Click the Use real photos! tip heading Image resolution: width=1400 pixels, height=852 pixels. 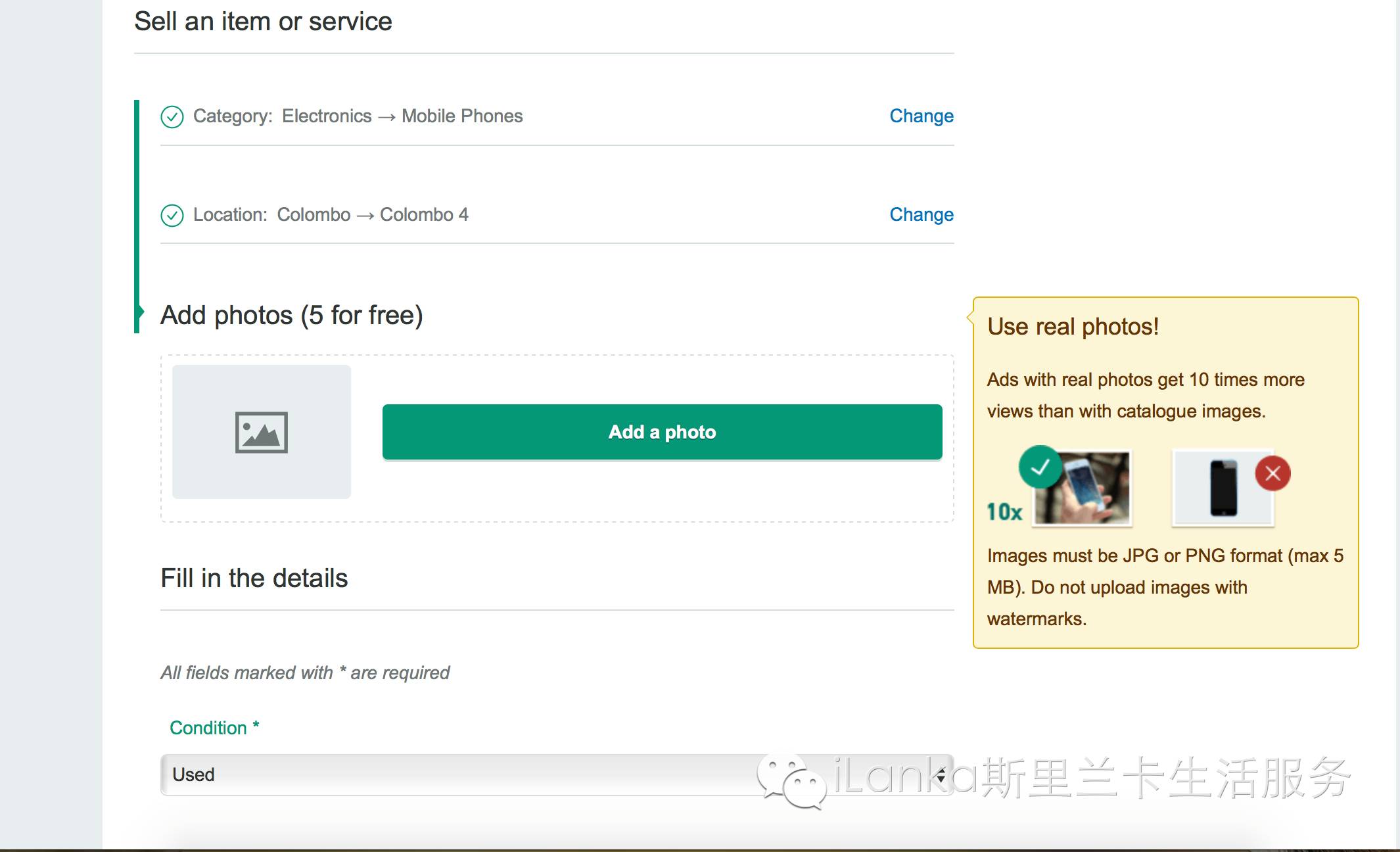coord(1073,327)
